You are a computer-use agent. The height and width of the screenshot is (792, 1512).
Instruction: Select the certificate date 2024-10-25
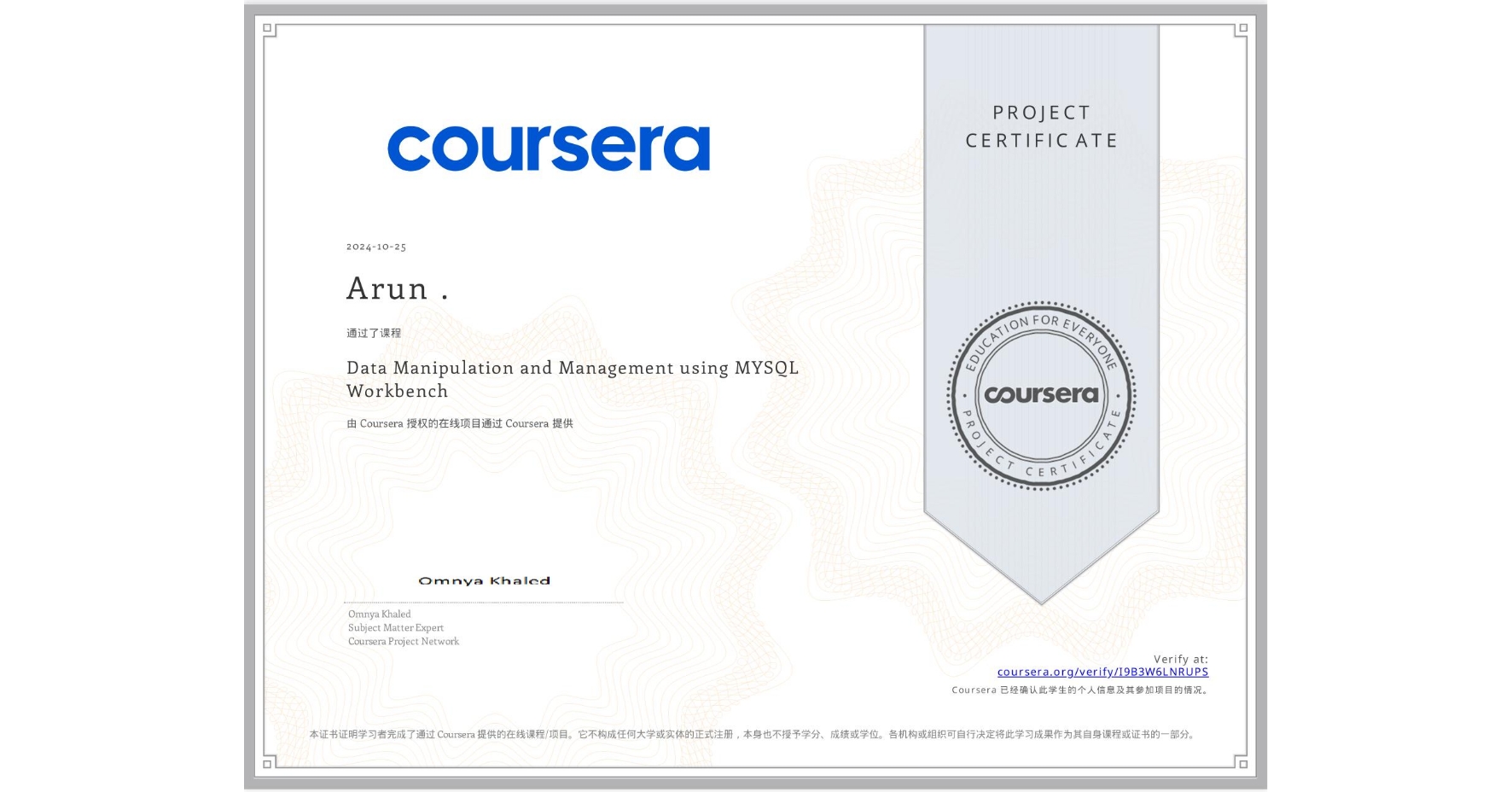coord(376,246)
